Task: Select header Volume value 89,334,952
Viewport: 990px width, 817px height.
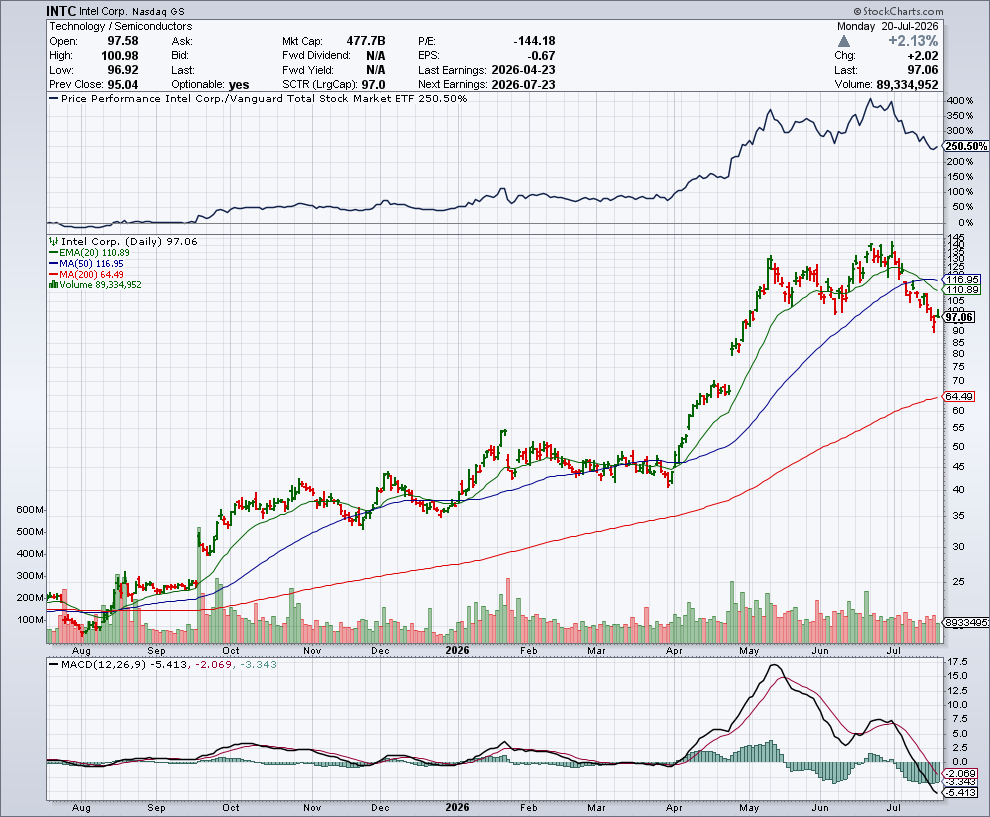Action: (x=907, y=85)
